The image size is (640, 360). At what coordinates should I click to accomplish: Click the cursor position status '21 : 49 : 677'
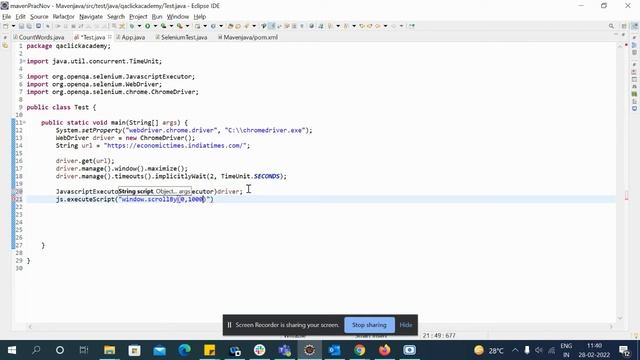tap(439, 336)
